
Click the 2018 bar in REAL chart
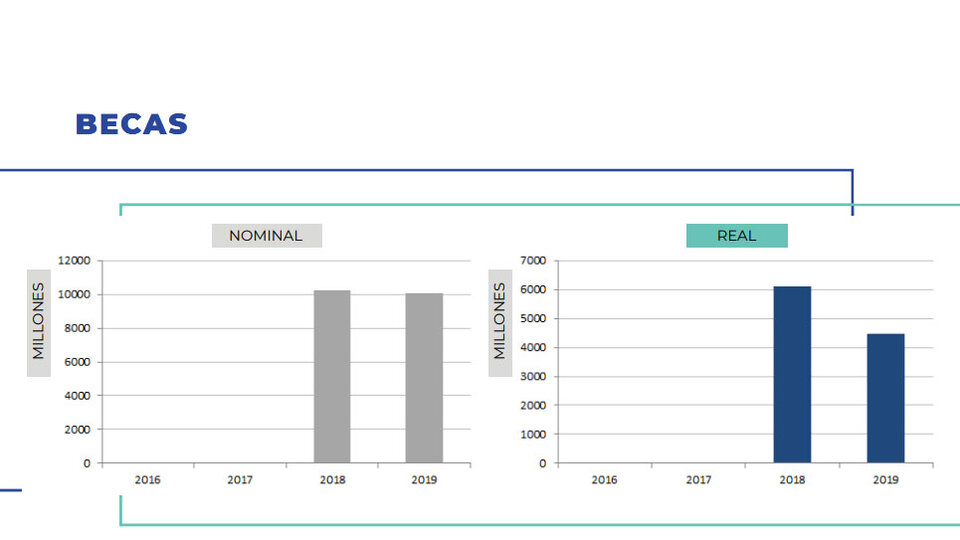pos(792,375)
